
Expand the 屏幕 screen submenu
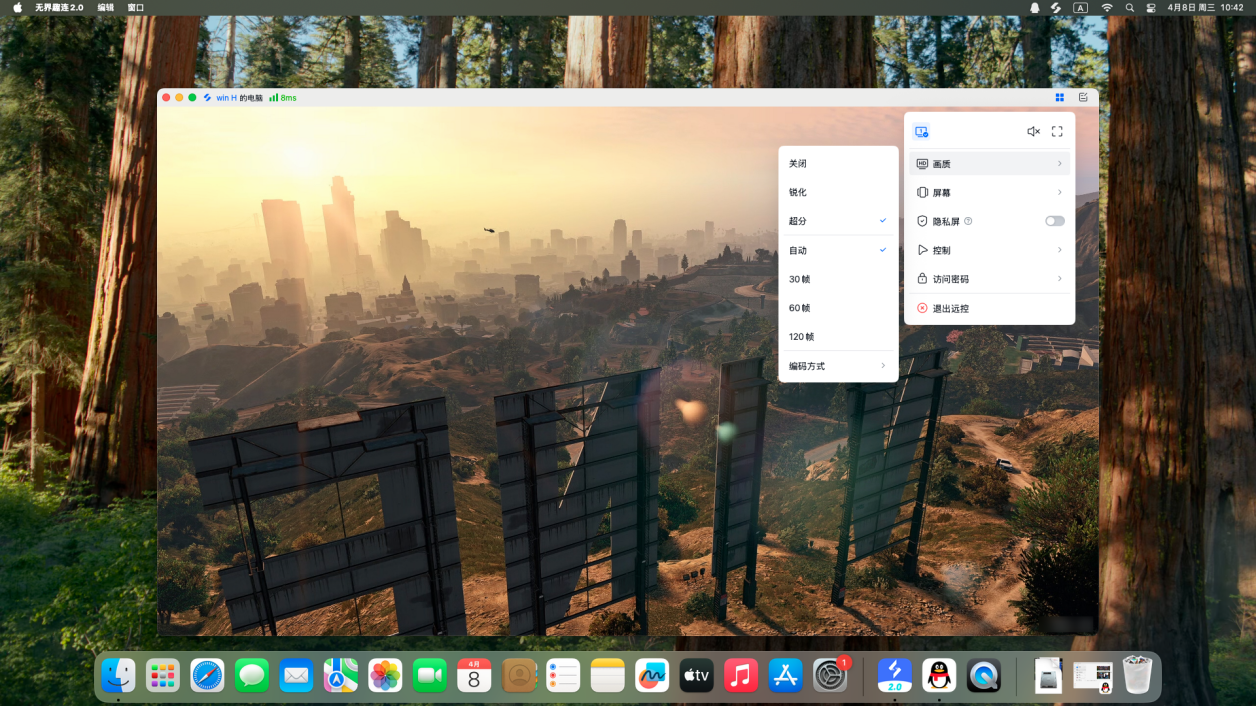989,192
